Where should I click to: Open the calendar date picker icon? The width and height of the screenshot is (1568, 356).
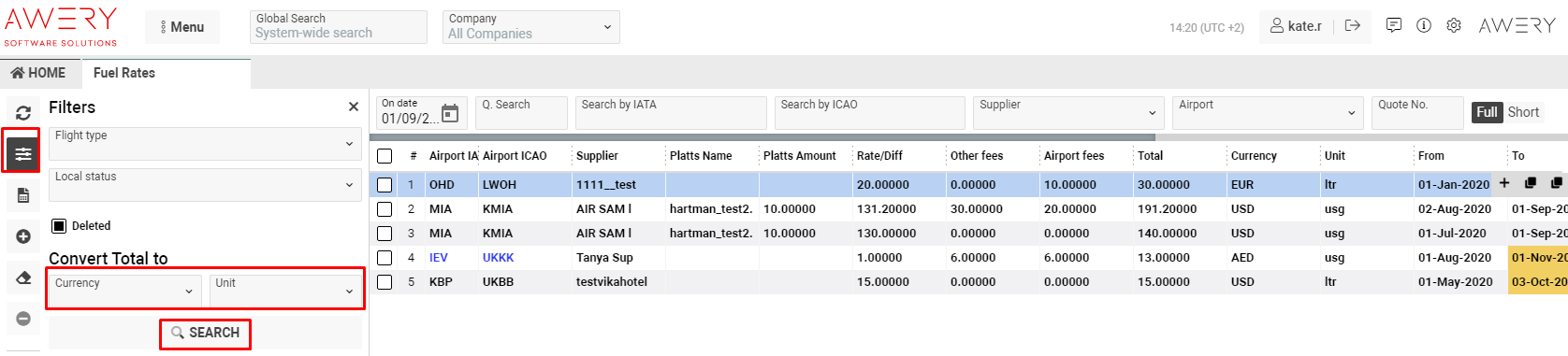tap(450, 114)
